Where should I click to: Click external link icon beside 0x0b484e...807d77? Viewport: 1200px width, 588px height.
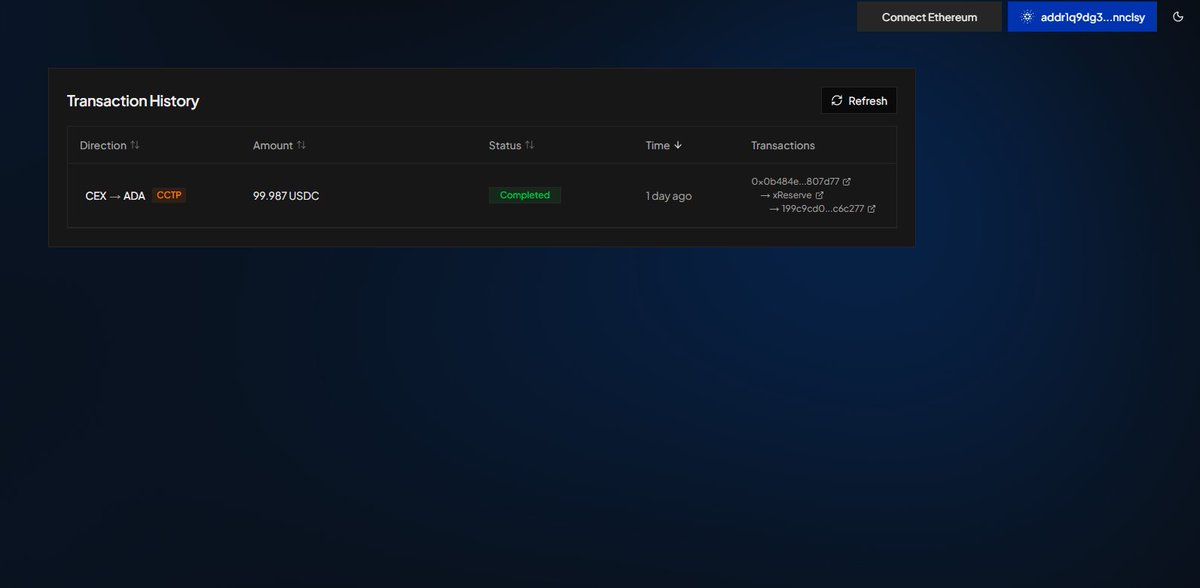click(x=847, y=181)
